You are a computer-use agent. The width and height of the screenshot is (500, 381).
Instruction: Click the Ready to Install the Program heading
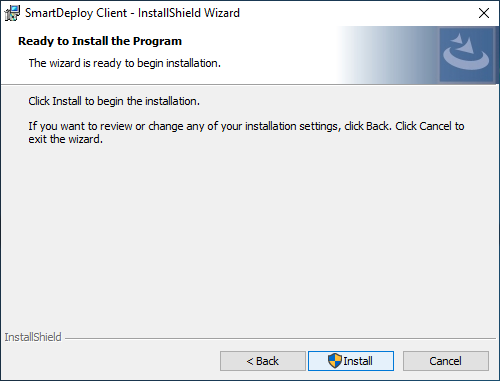click(100, 41)
